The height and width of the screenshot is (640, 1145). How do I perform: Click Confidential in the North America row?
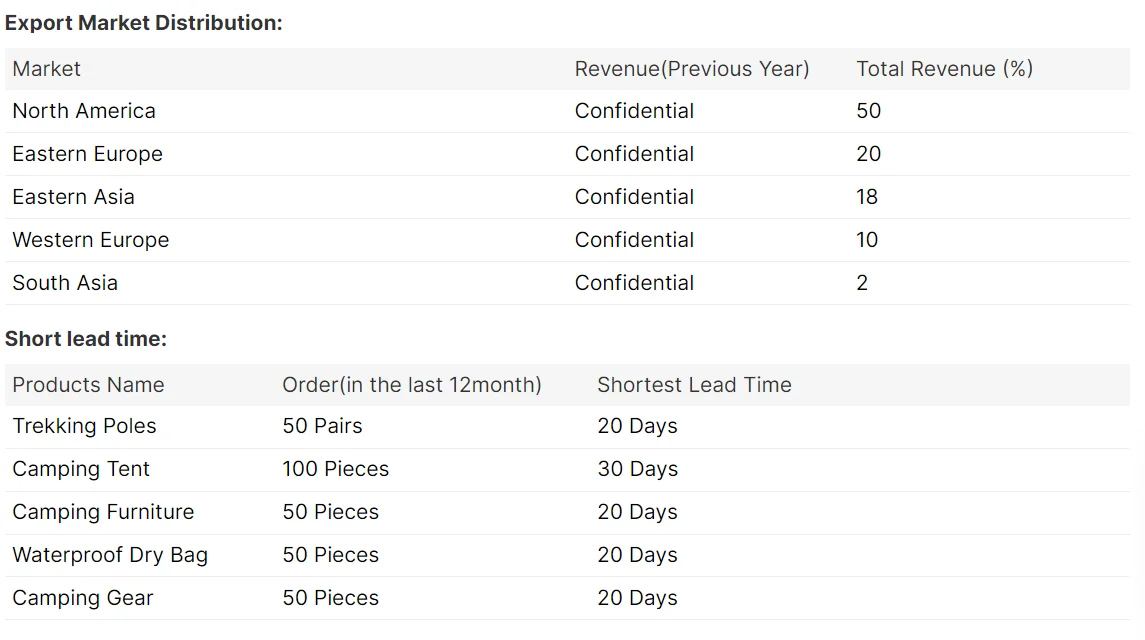634,111
